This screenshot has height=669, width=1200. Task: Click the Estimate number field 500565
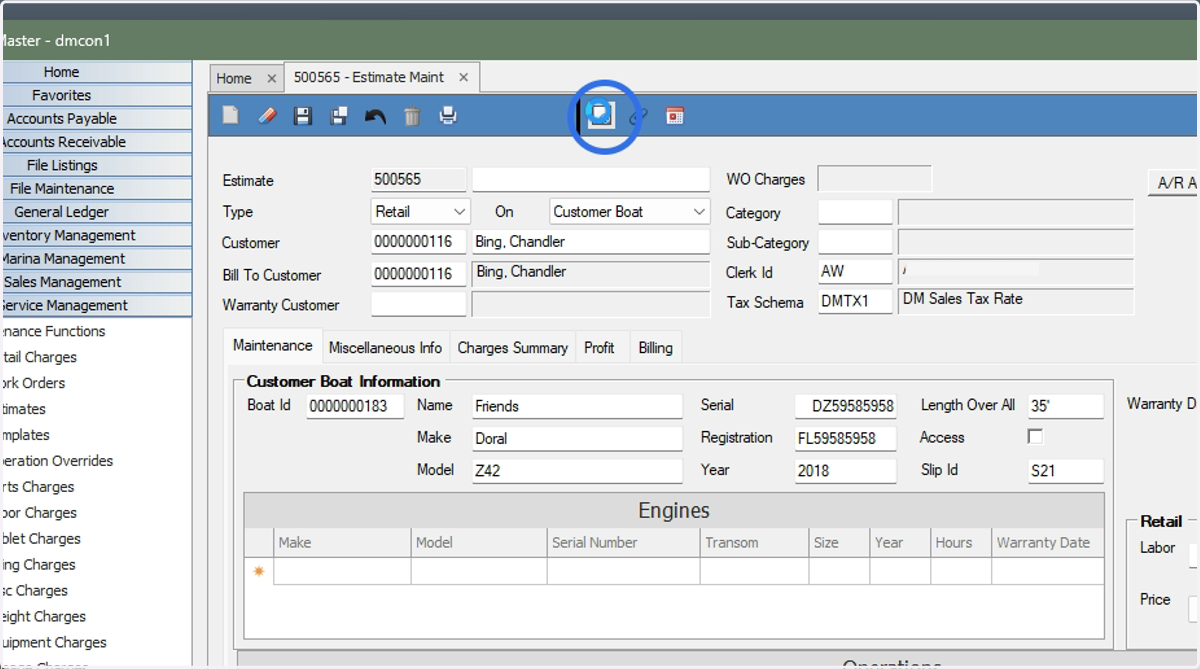pos(418,180)
